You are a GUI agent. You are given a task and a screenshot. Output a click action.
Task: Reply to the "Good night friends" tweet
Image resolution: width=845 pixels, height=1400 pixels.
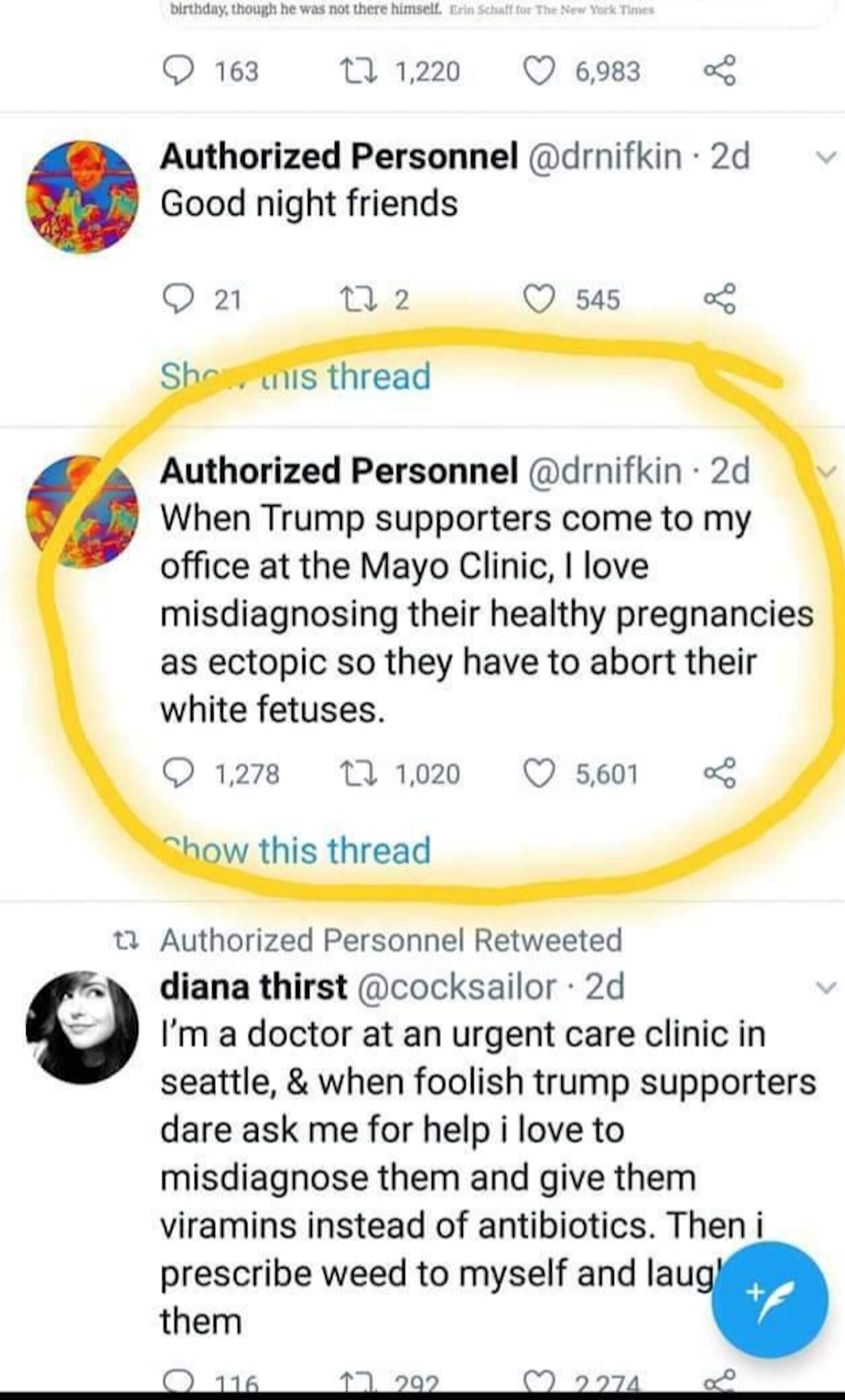coord(177,299)
